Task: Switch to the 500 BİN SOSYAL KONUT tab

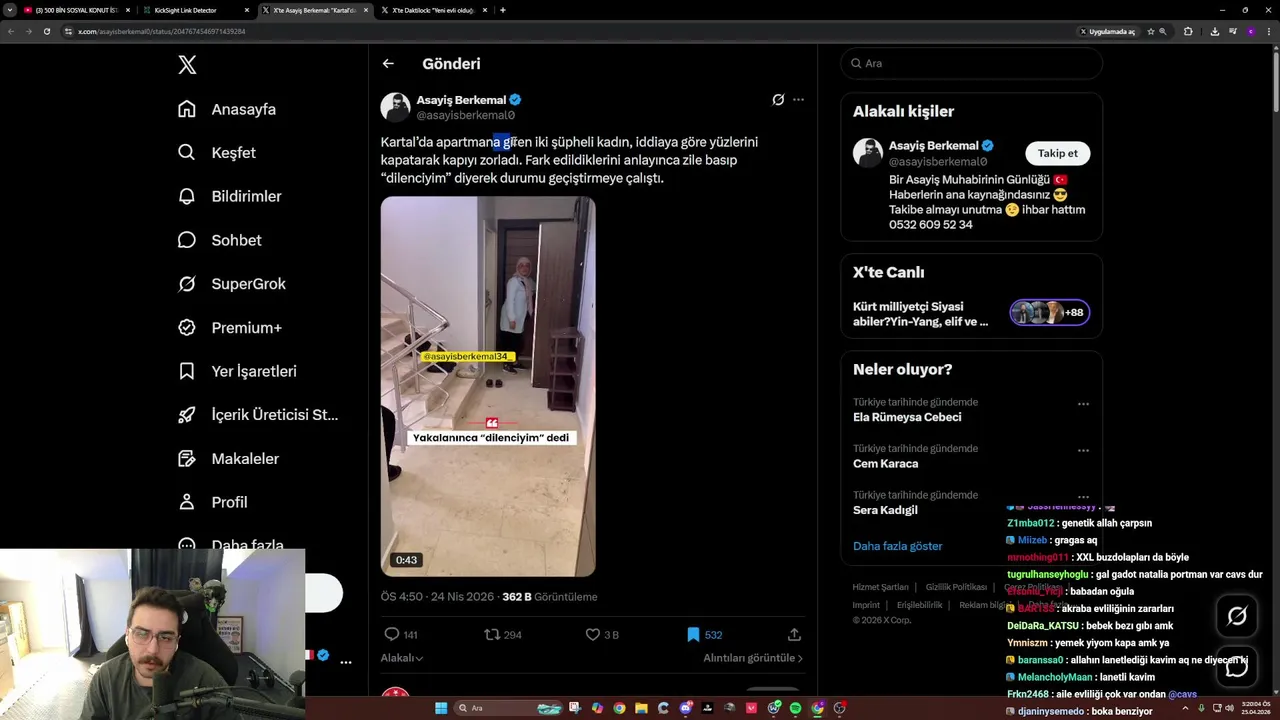Action: [77, 10]
